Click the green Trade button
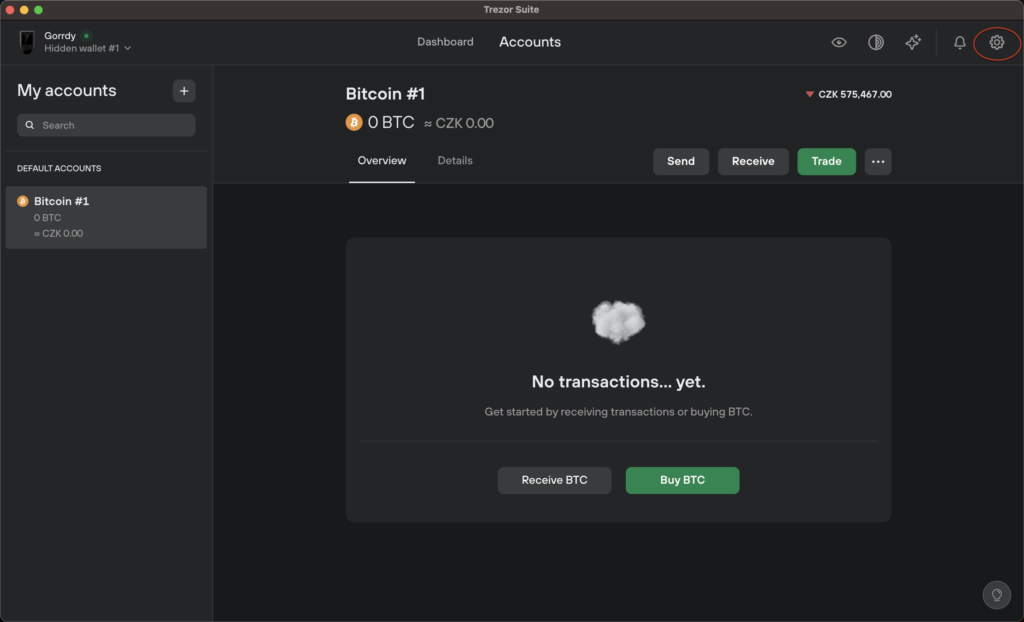This screenshot has width=1024, height=622. tap(827, 161)
